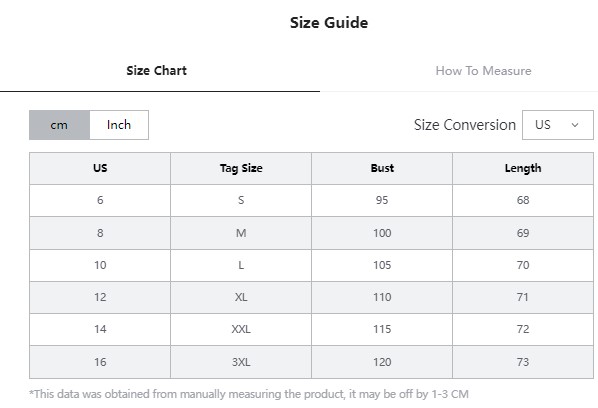Select the Size Chart tab
598x408 pixels.
pos(156,71)
